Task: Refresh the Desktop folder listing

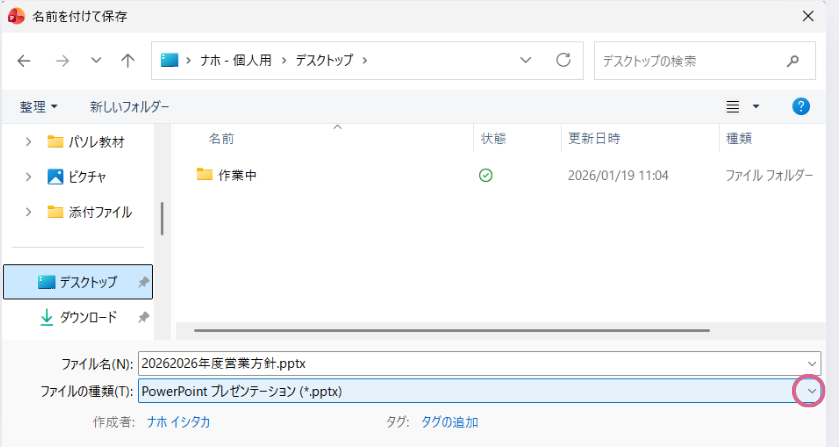Action: (x=563, y=61)
